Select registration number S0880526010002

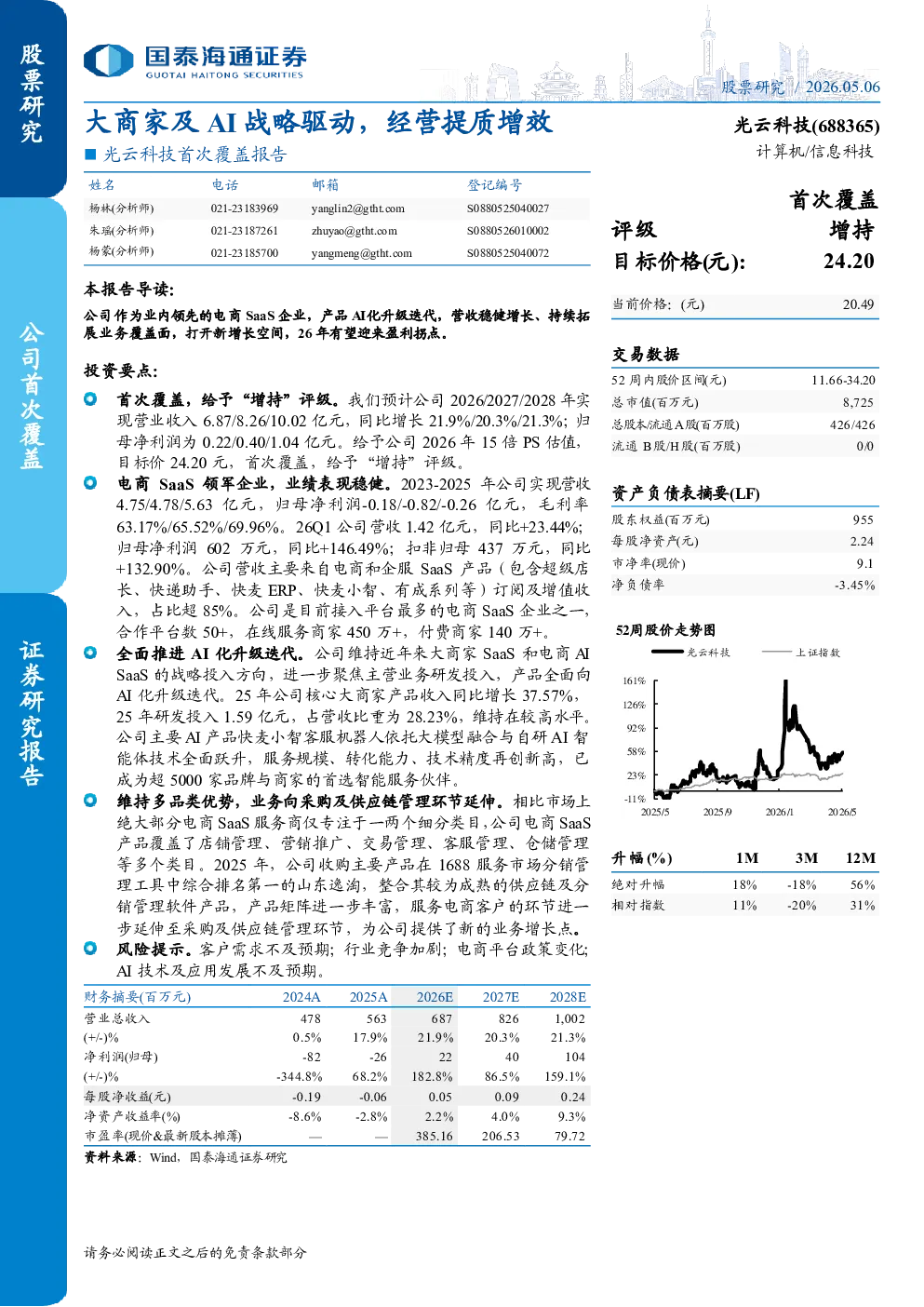point(508,231)
